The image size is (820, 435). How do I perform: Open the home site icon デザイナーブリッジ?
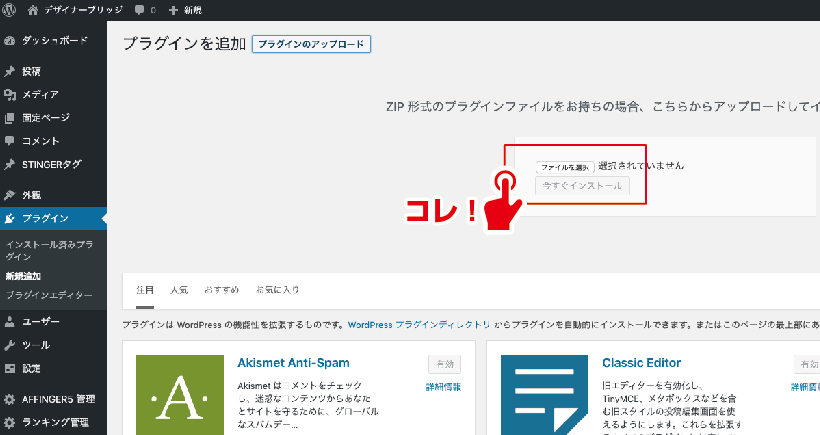pos(34,9)
